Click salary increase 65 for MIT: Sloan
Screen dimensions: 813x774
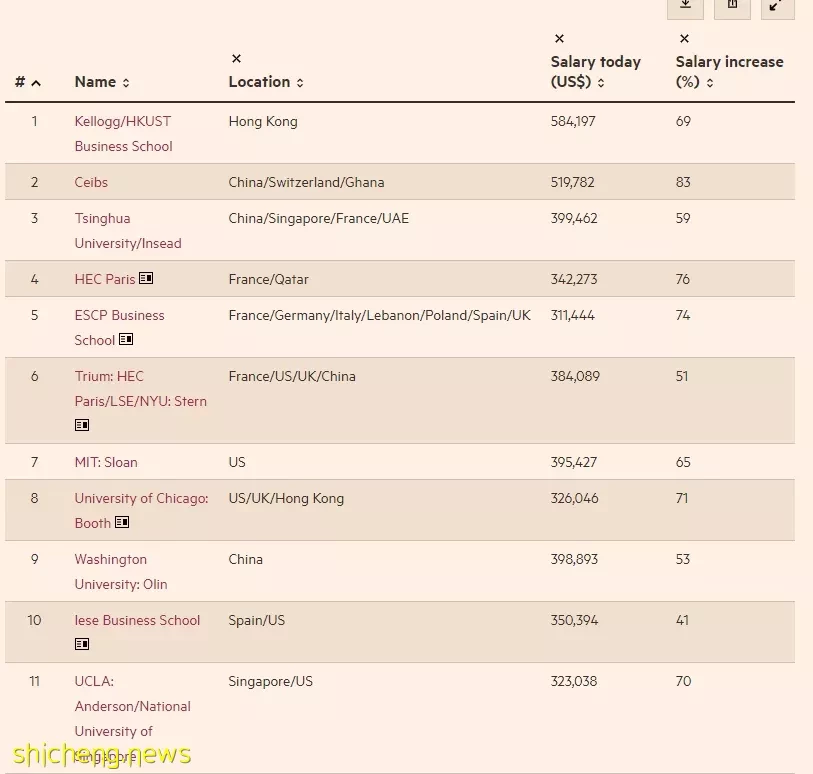point(683,462)
